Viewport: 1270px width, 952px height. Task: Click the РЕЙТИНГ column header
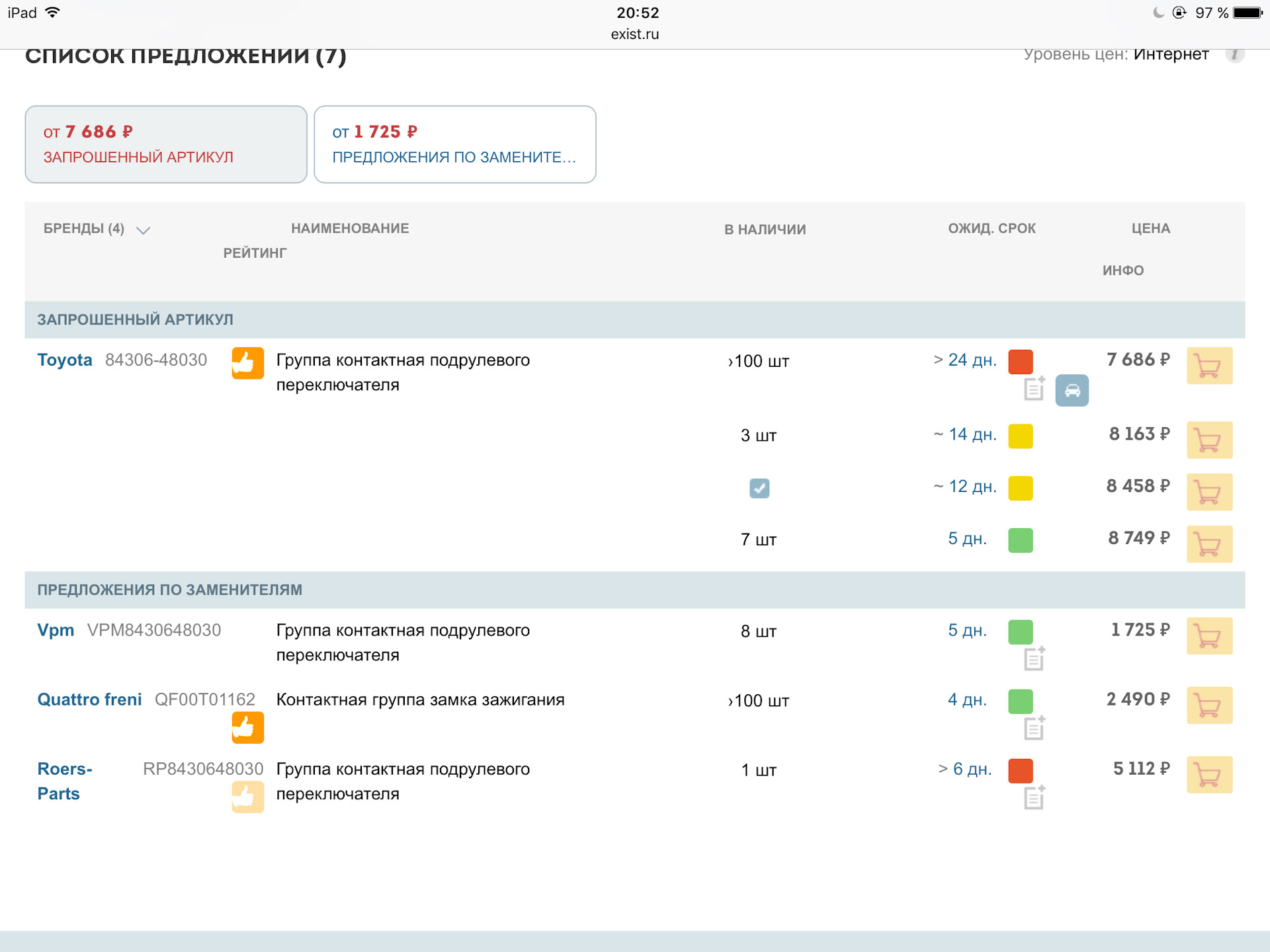255,253
